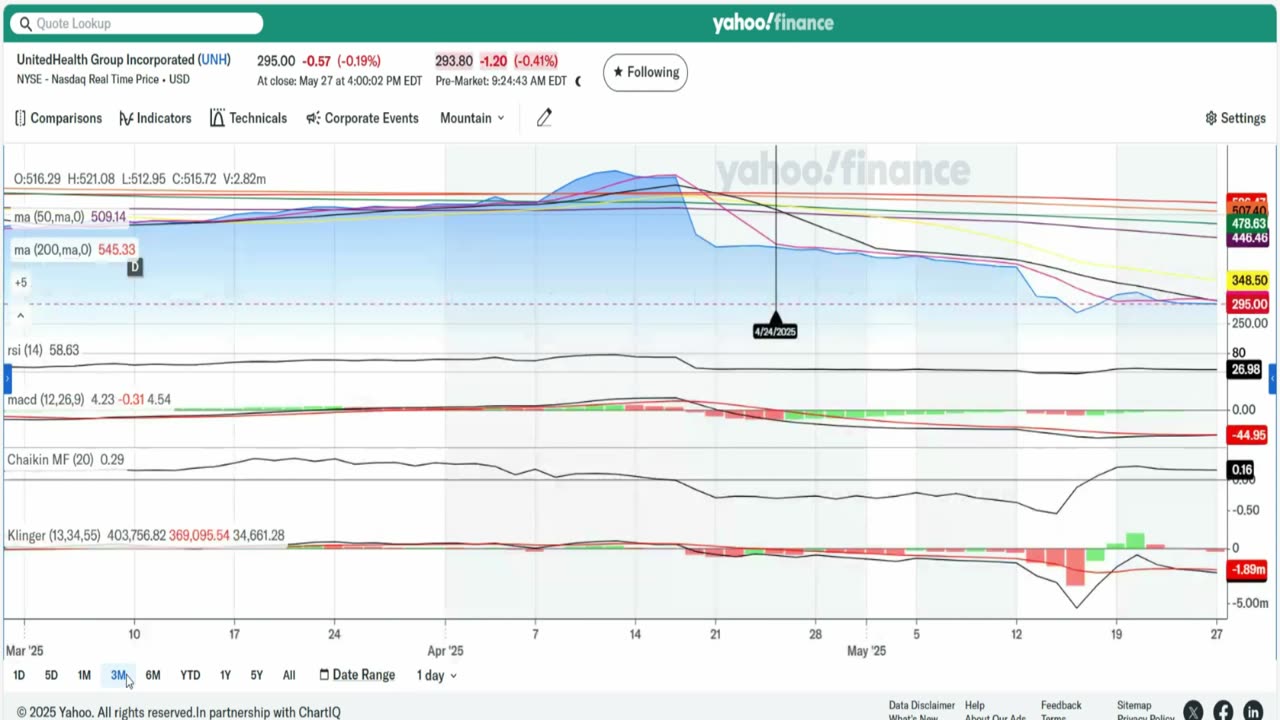This screenshot has height=720, width=1280.
Task: Open the Corporate Events menu
Action: tap(362, 118)
